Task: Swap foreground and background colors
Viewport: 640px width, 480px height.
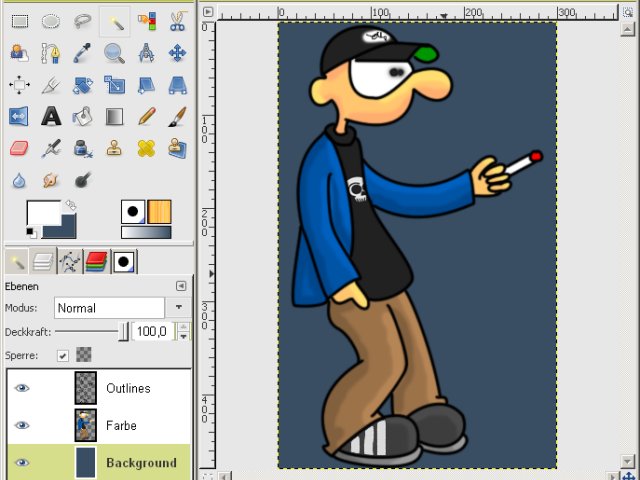Action: pyautogui.click(x=71, y=205)
